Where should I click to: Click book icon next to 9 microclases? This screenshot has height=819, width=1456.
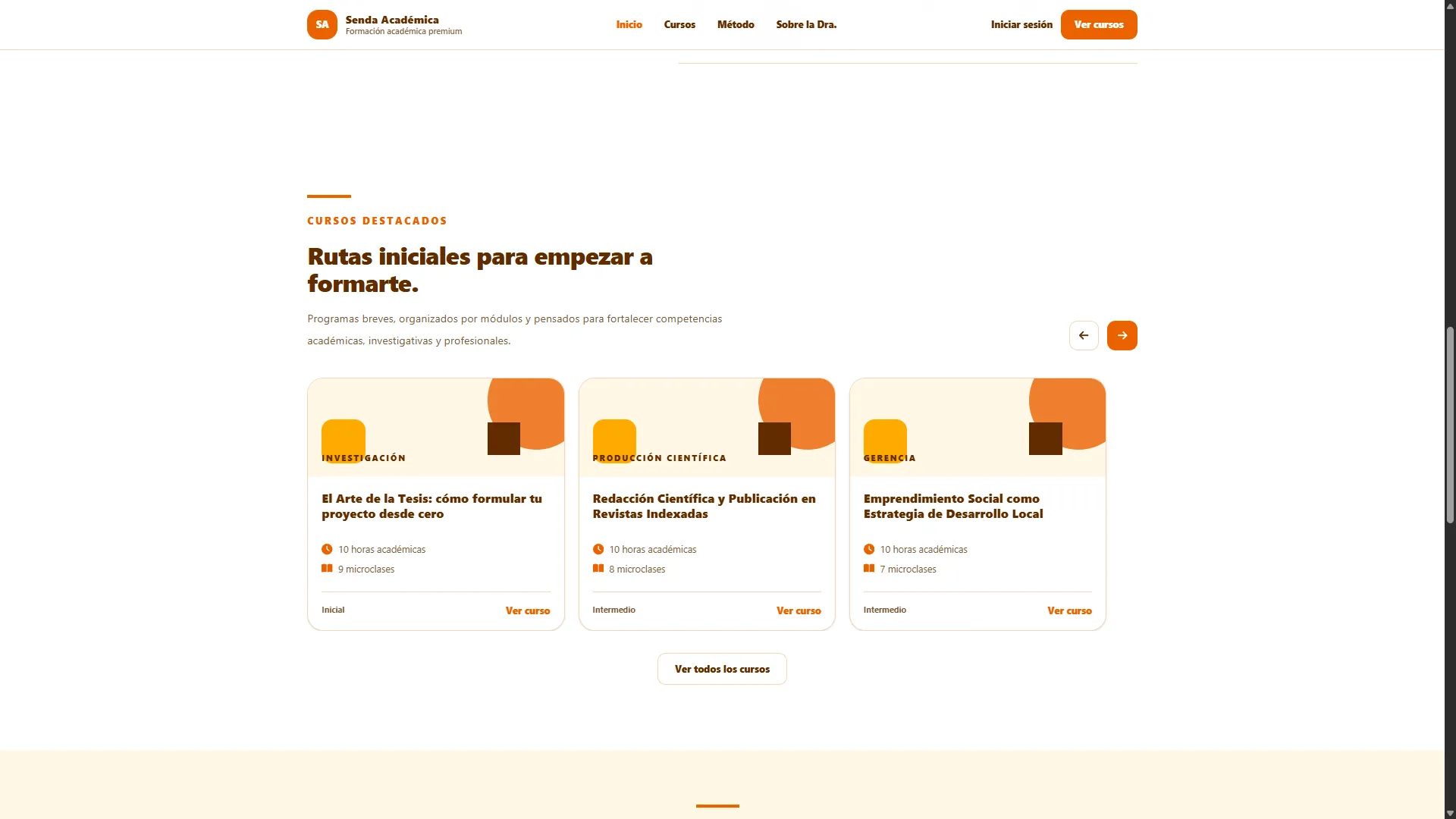click(x=327, y=569)
